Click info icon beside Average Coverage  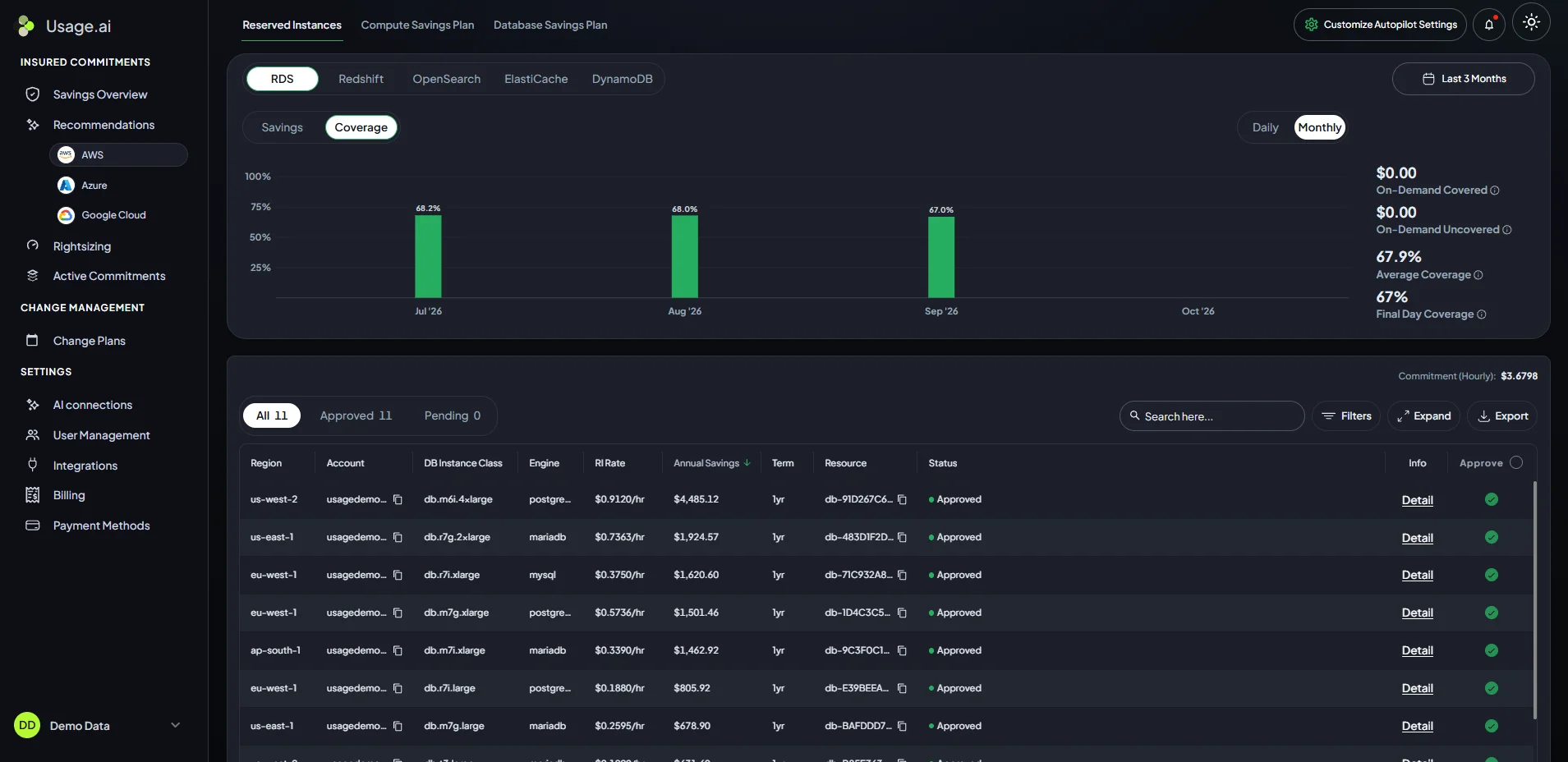click(x=1478, y=275)
